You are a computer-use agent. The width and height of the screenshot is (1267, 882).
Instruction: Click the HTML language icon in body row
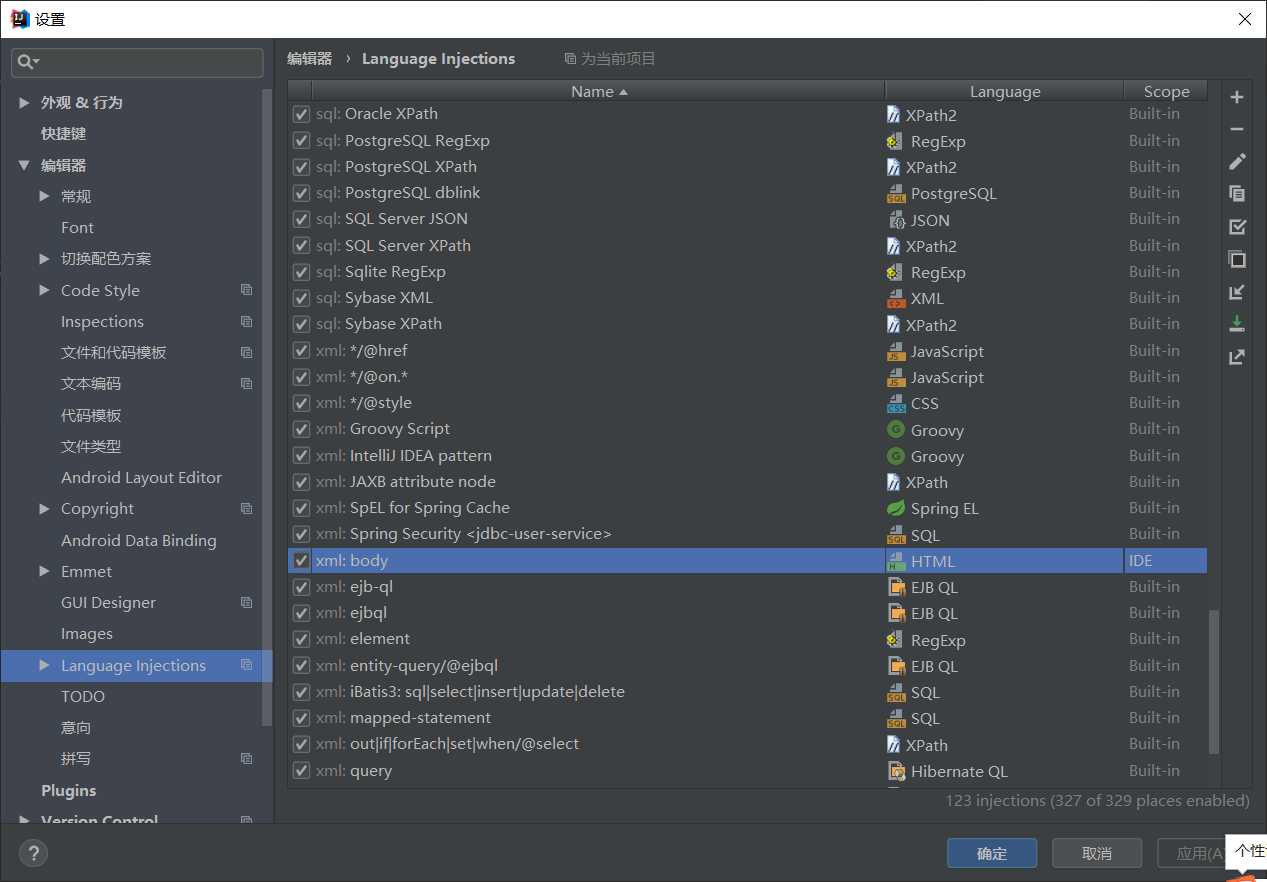point(896,561)
